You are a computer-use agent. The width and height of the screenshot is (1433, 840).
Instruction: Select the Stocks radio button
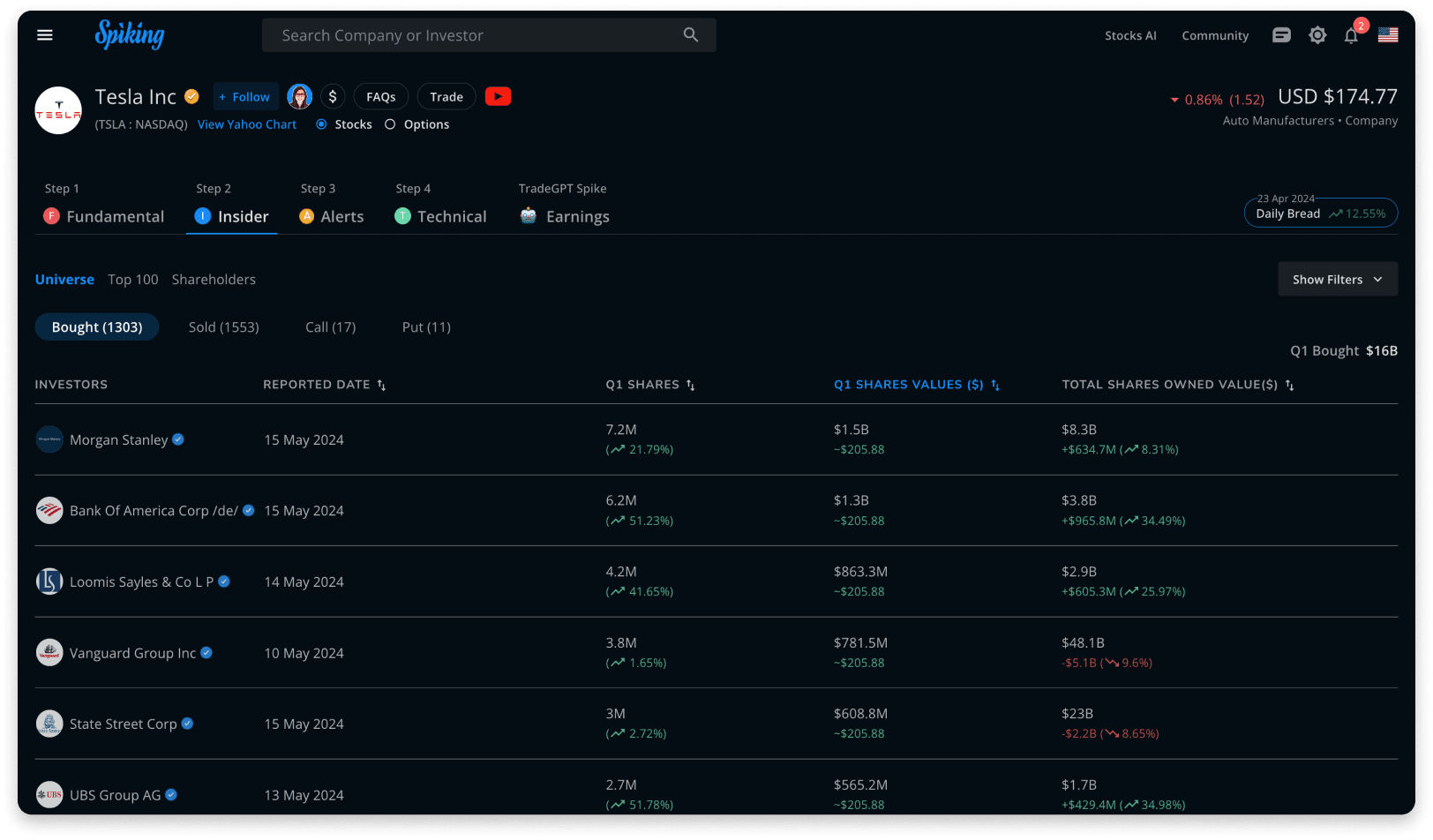[321, 124]
